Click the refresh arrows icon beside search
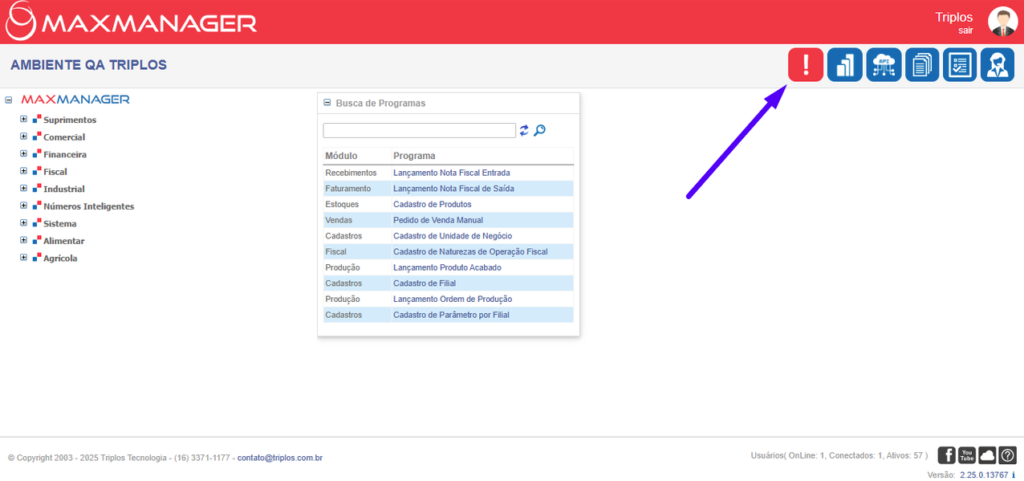The image size is (1024, 481). [x=524, y=131]
